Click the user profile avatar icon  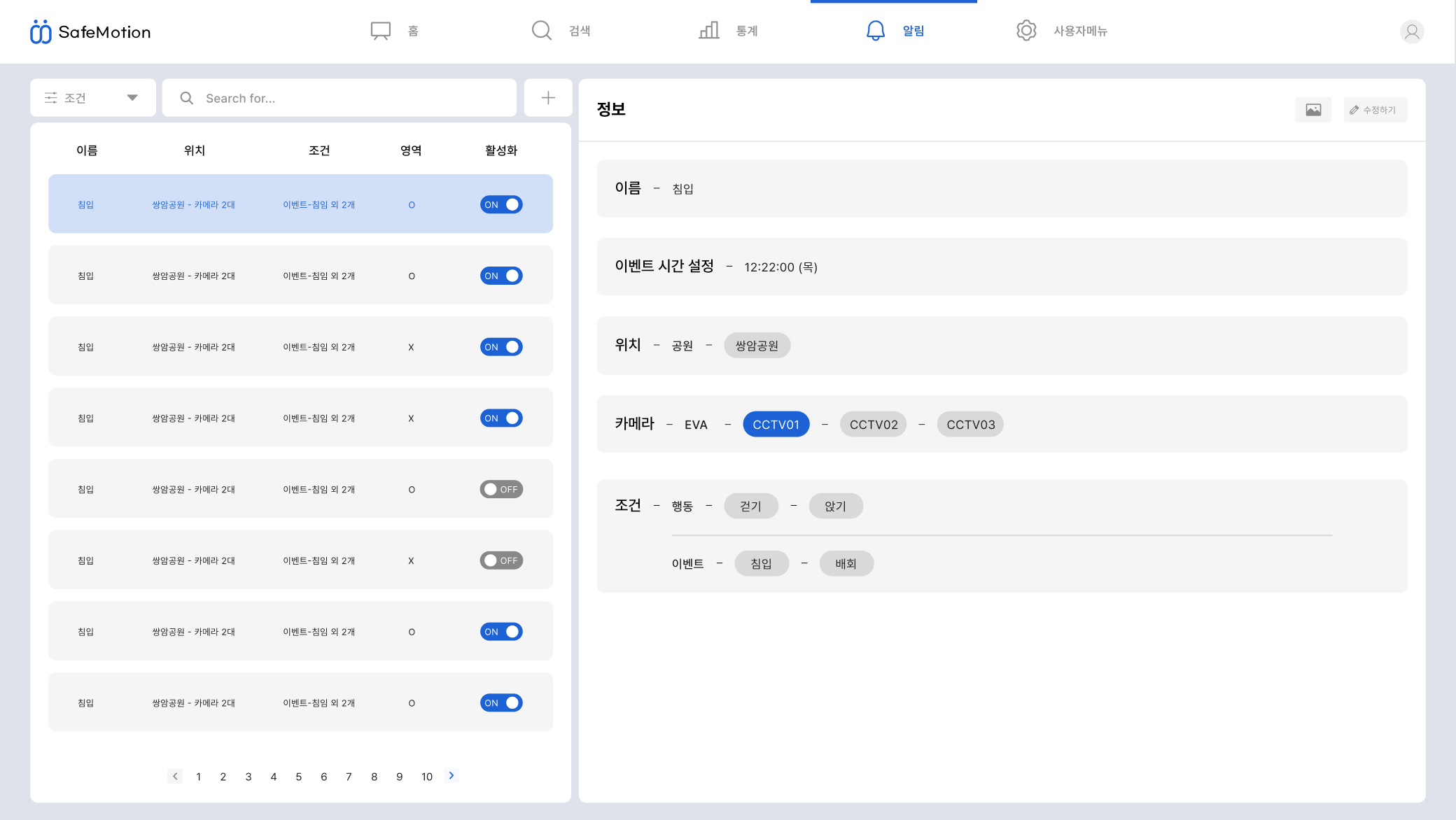[x=1412, y=31]
